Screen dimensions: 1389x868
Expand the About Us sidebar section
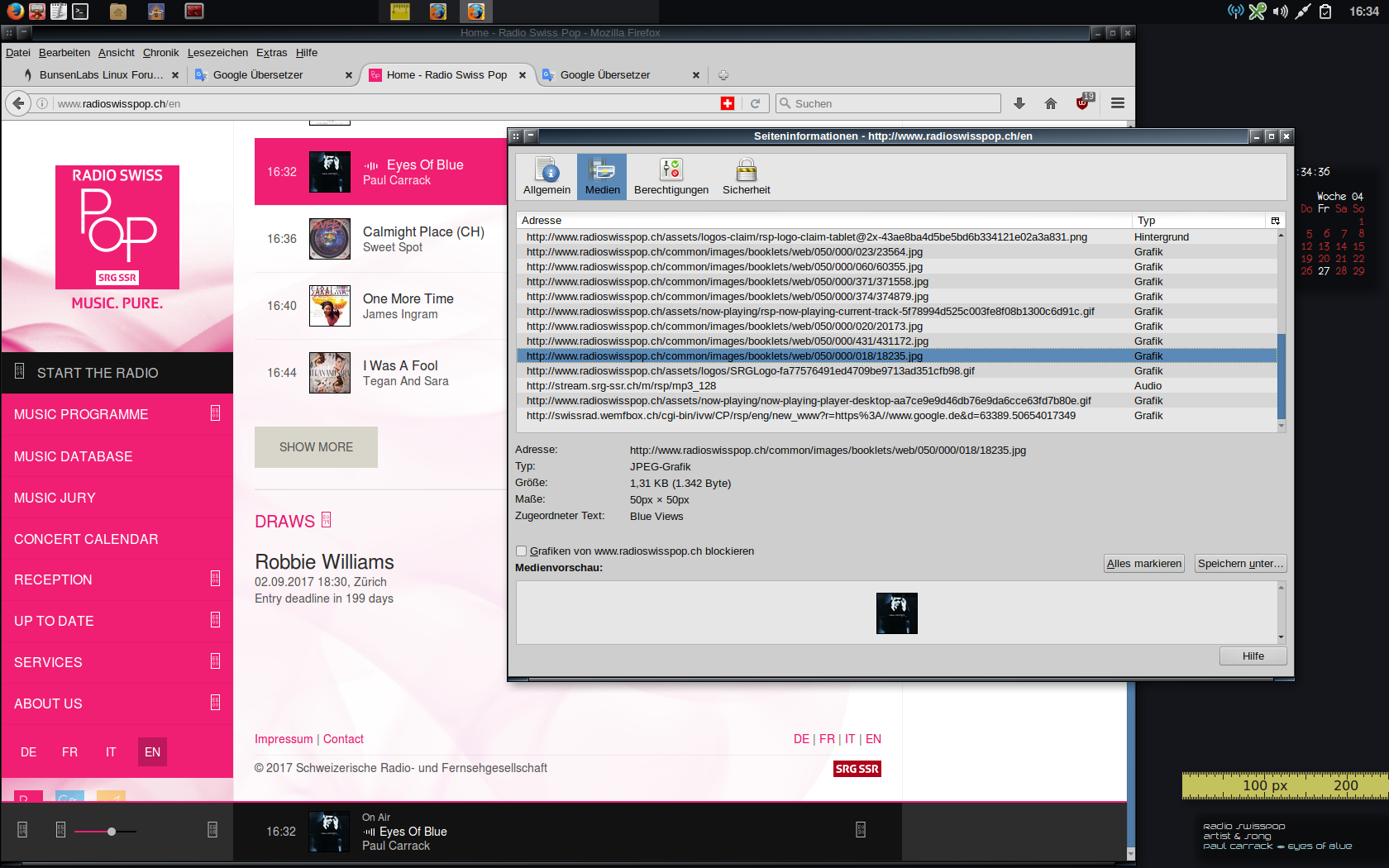pyautogui.click(x=215, y=703)
